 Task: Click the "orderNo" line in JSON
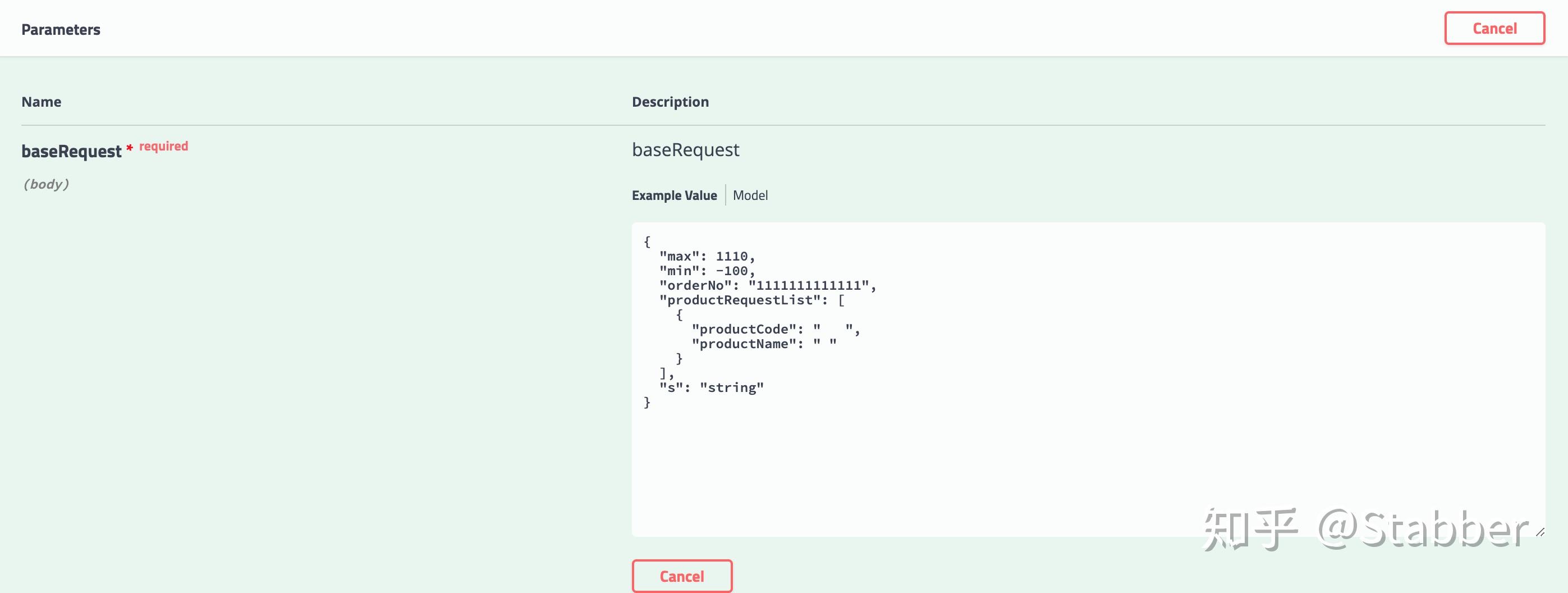(768, 285)
